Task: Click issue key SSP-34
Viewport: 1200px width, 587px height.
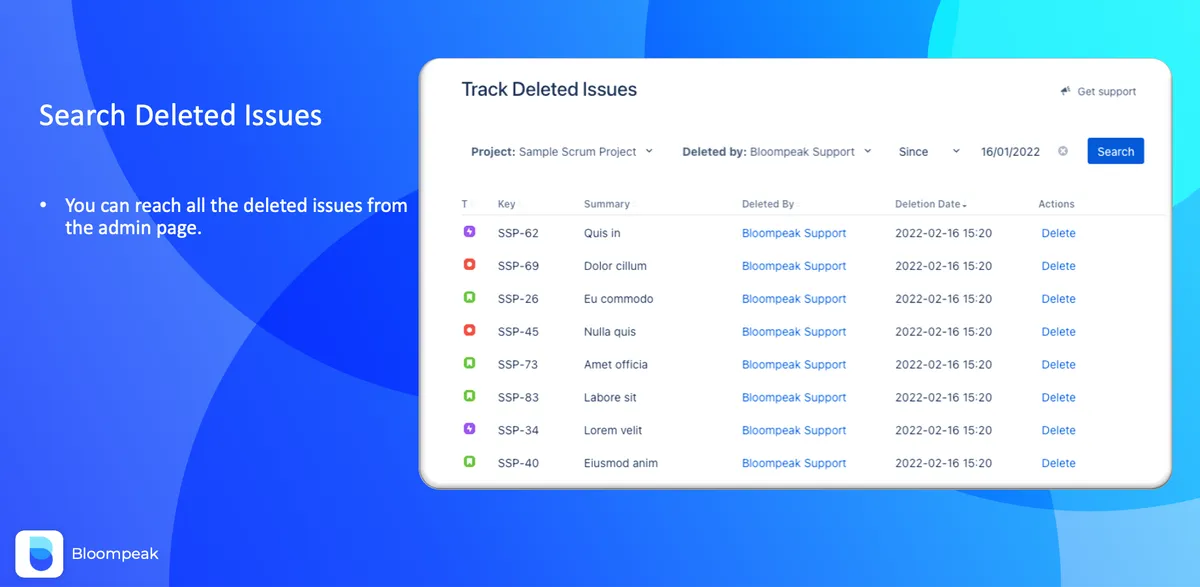Action: 518,430
